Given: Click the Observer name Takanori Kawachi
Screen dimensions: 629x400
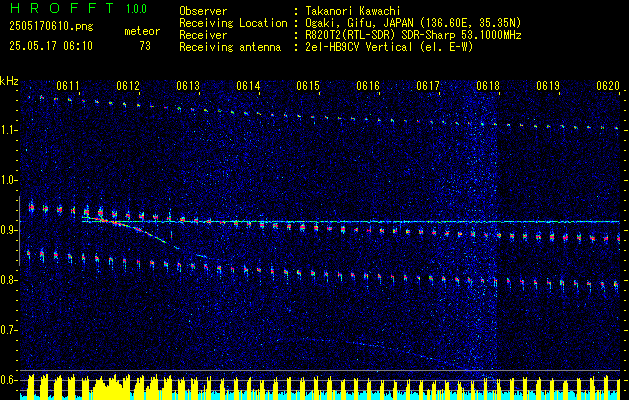Looking at the screenshot, I should 352,11.
